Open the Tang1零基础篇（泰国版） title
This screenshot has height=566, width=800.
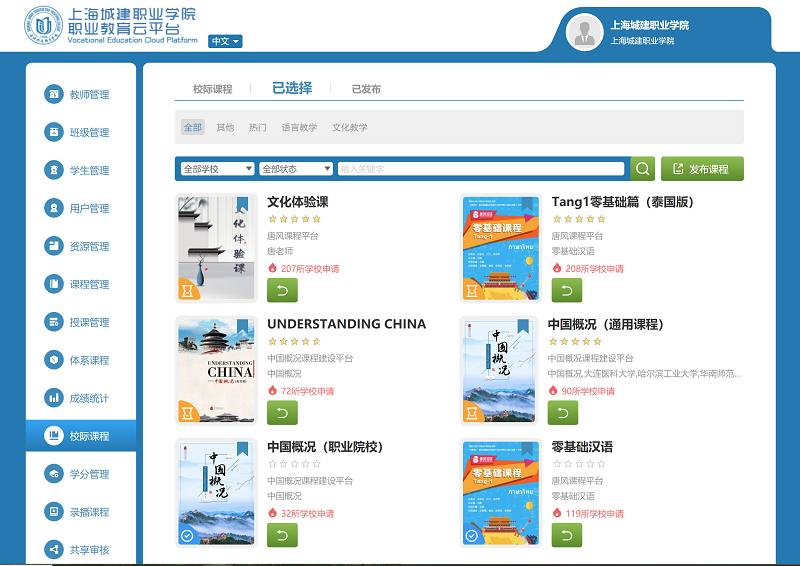pyautogui.click(x=622, y=202)
